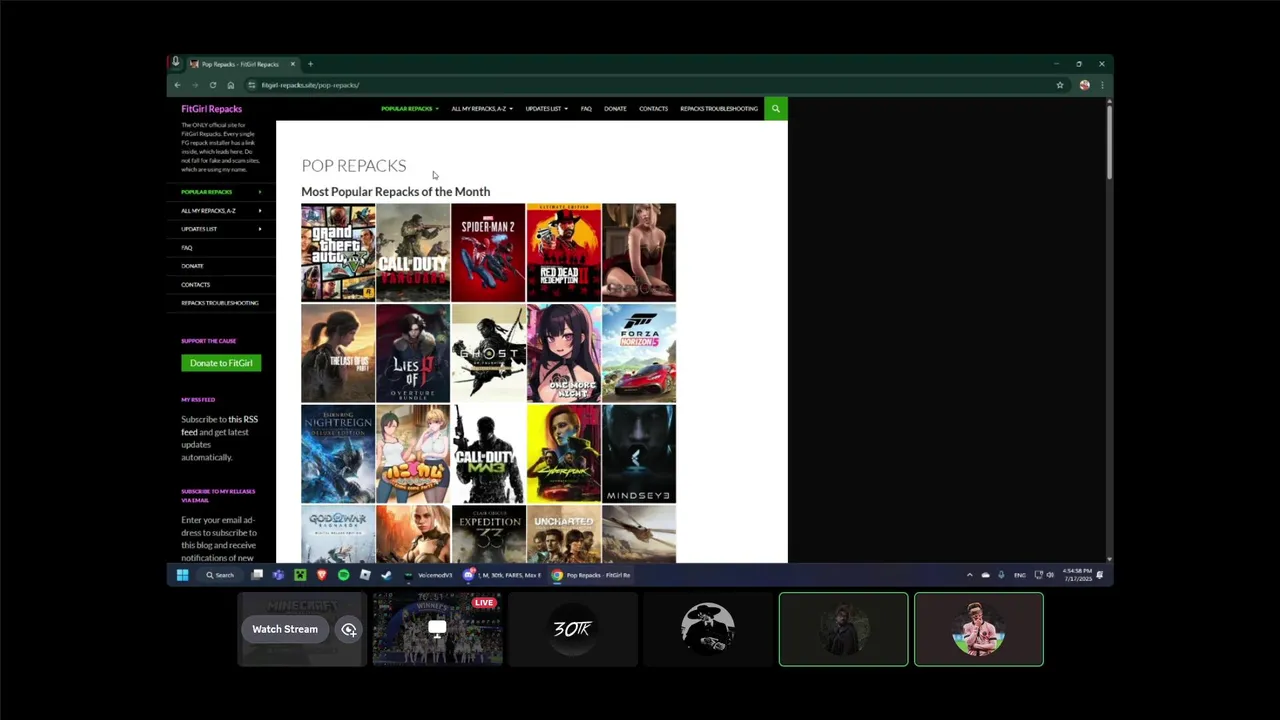Open the Chrome three-dot menu
1280x720 pixels.
[1102, 85]
